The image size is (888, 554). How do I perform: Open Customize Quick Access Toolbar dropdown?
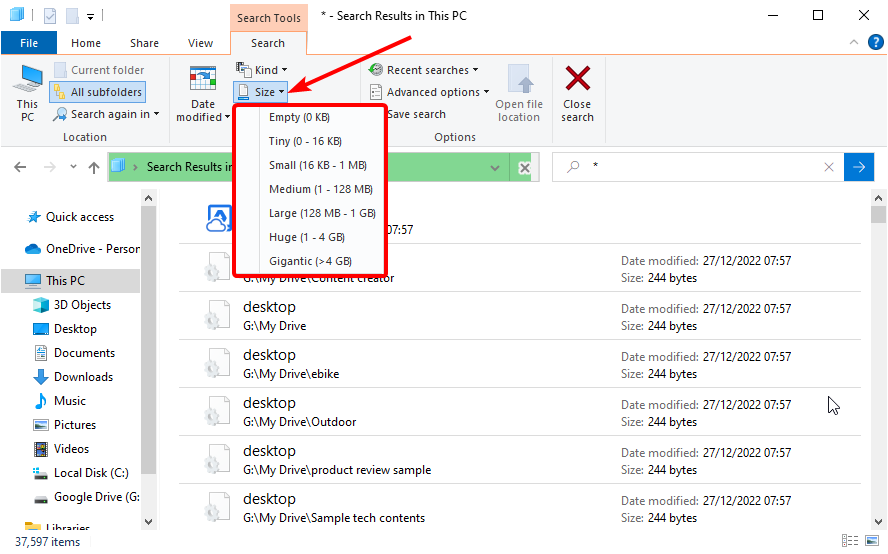91,17
